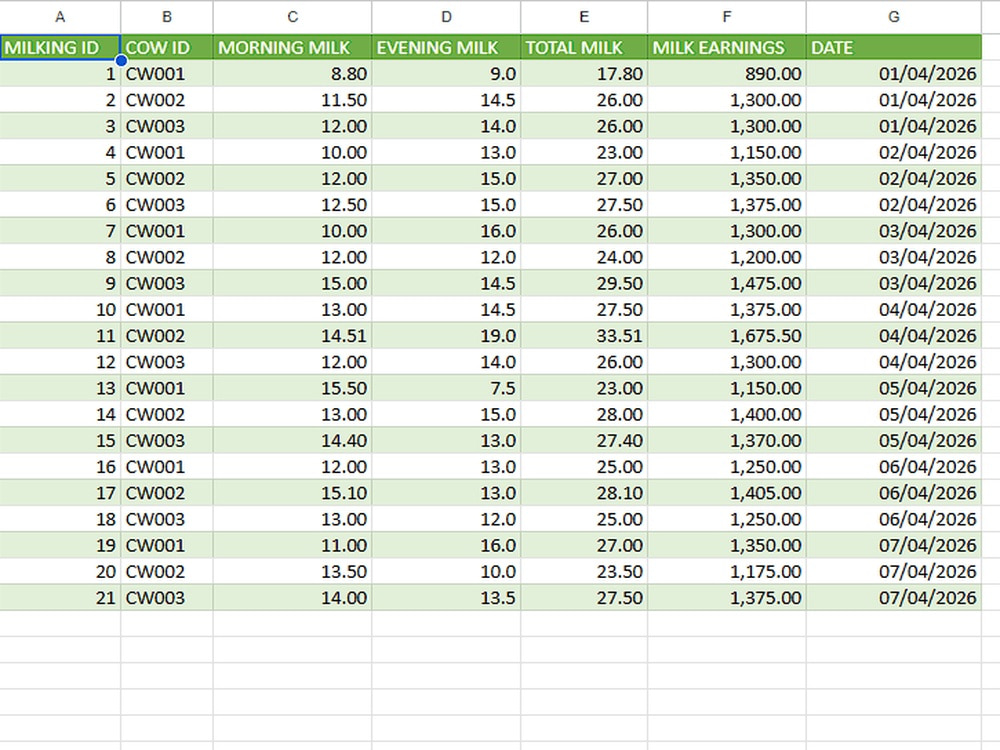The width and height of the screenshot is (1000, 750).
Task: Select evening milk value 19.0
Action: tap(446, 335)
